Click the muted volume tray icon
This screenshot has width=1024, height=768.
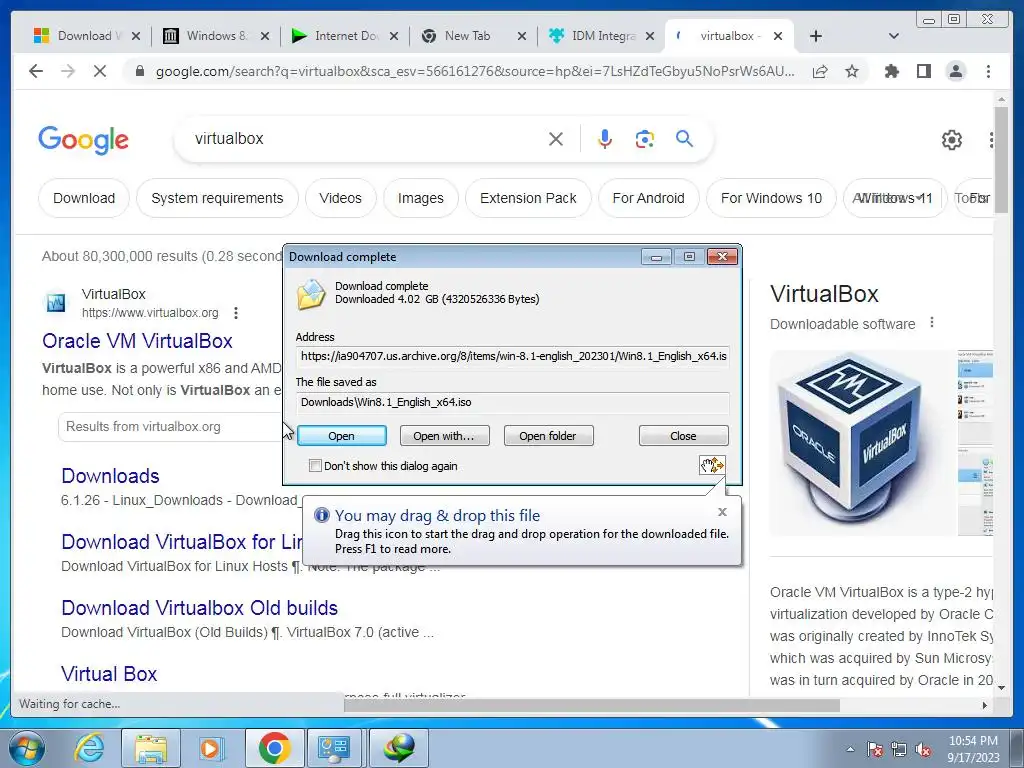[923, 750]
